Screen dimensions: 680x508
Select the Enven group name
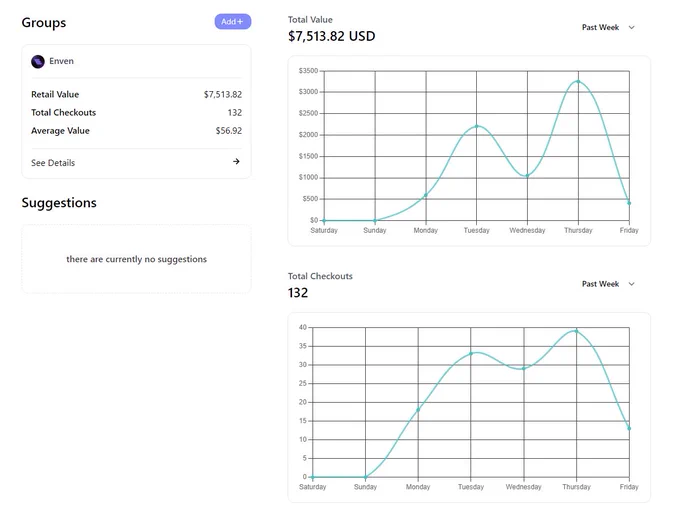click(61, 61)
